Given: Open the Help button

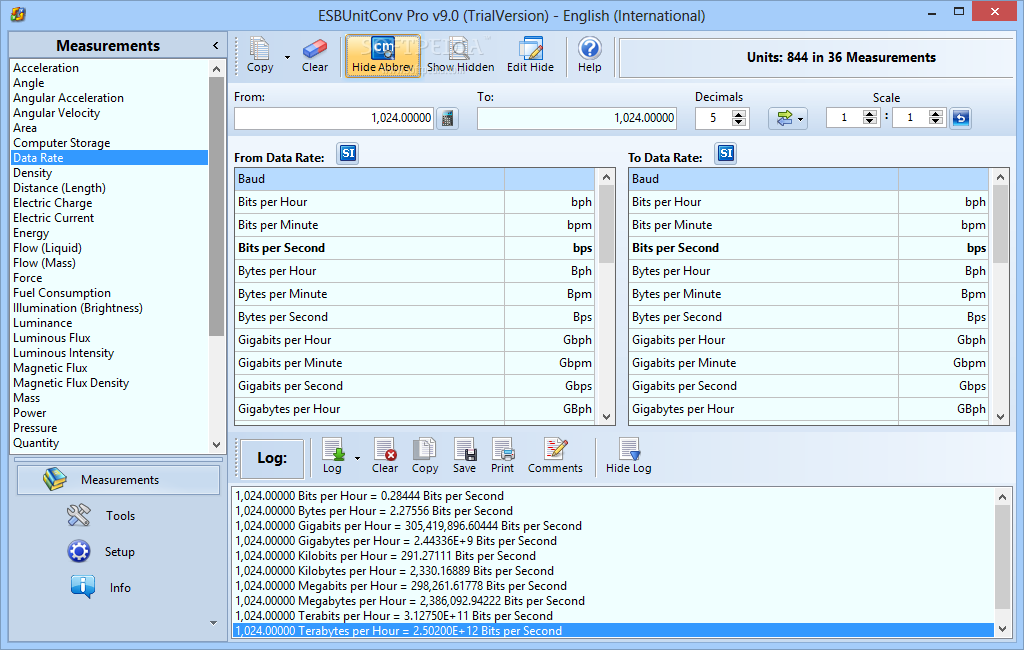Looking at the screenshot, I should click(x=590, y=56).
